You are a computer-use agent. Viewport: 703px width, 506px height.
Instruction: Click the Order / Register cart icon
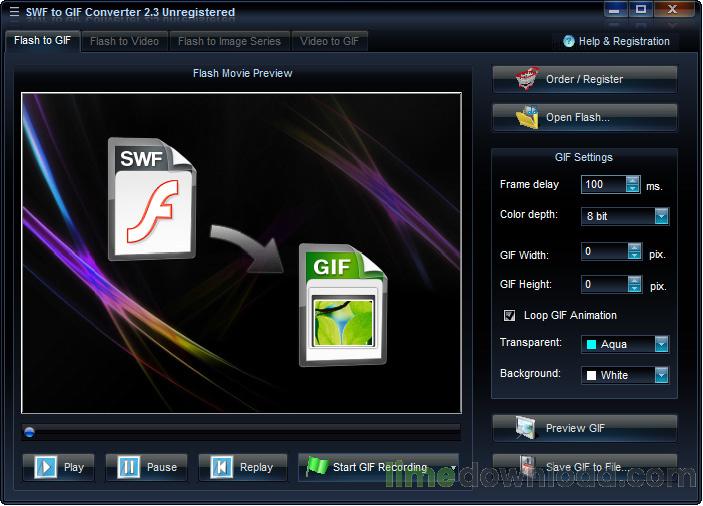click(x=527, y=79)
